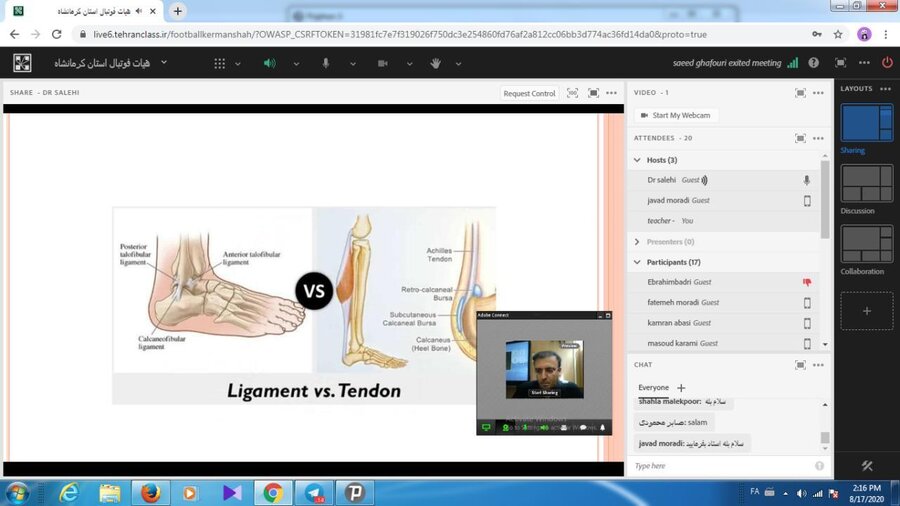Screen dimensions: 900x506
Task: Click the help question mark icon
Action: click(813, 62)
